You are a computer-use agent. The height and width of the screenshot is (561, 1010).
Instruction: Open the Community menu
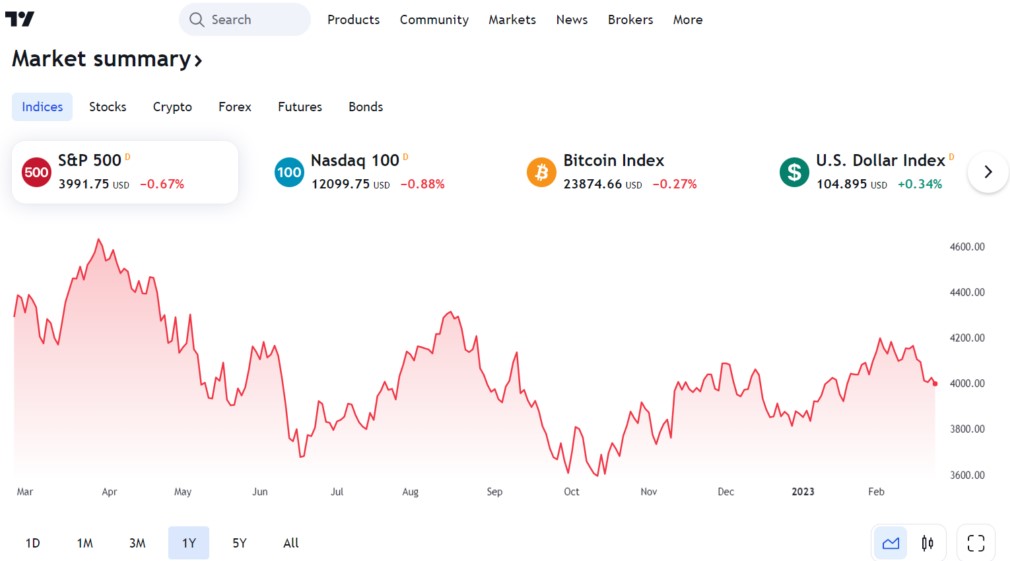(x=434, y=19)
